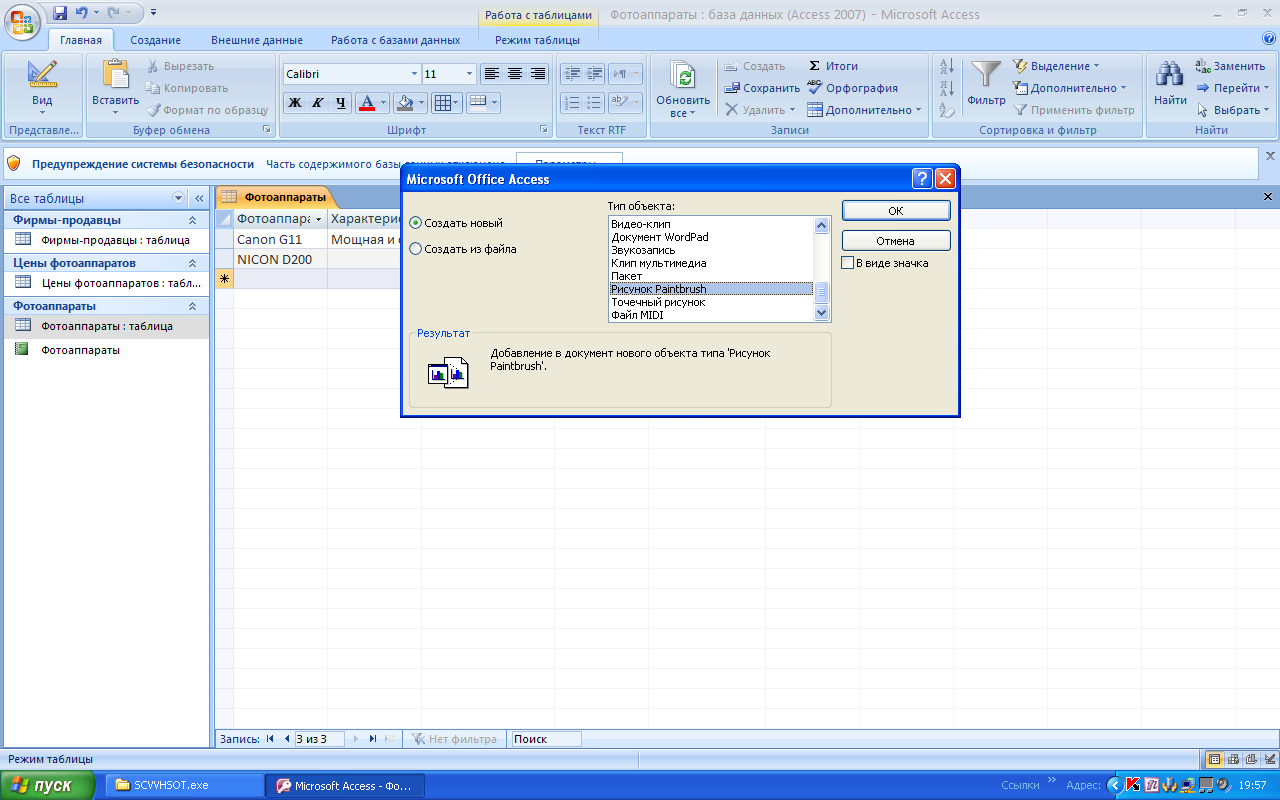Click Отмена in the dialog
Viewport: 1280px width, 800px height.
(896, 241)
